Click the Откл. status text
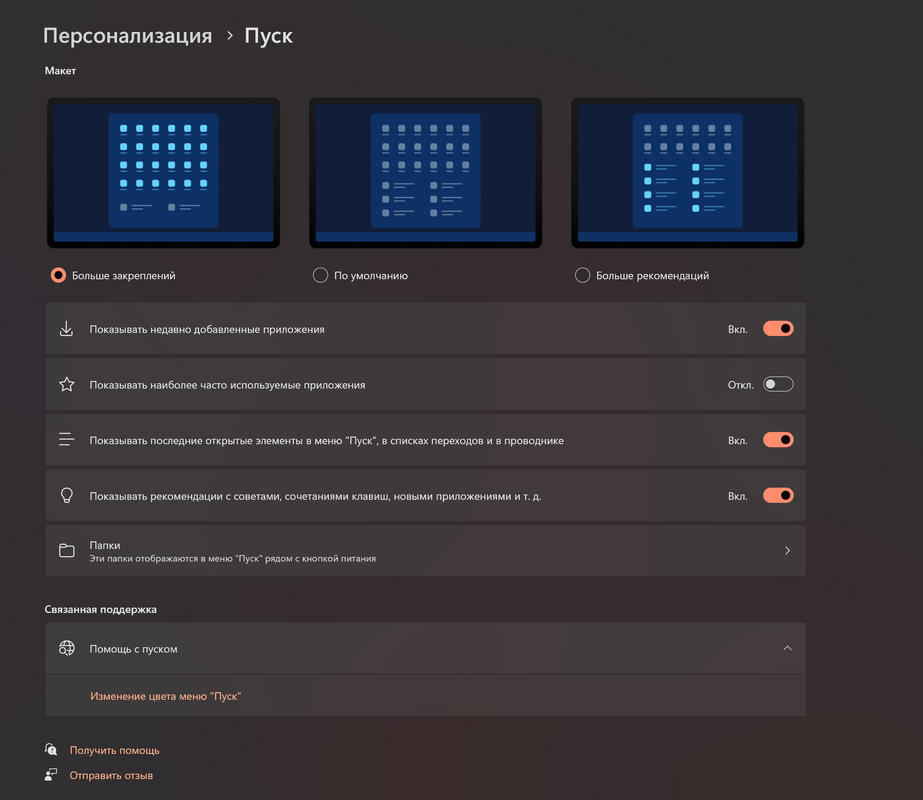The width and height of the screenshot is (923, 800). click(741, 385)
